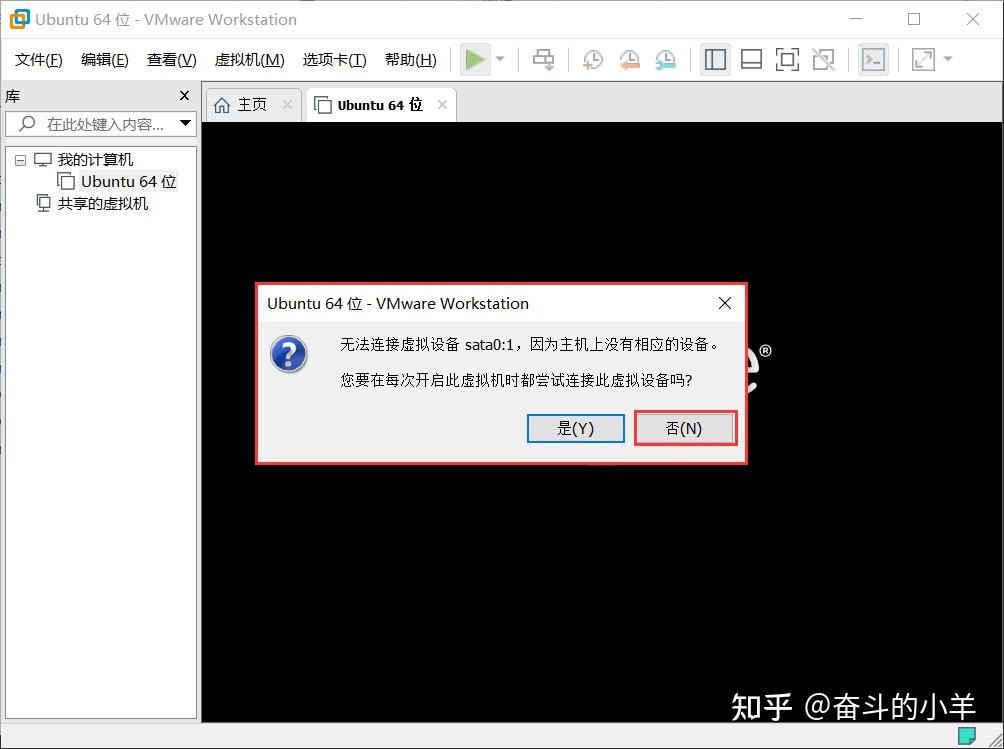Click 是(Y) in the dialog
This screenshot has width=1004, height=749.
coord(575,428)
